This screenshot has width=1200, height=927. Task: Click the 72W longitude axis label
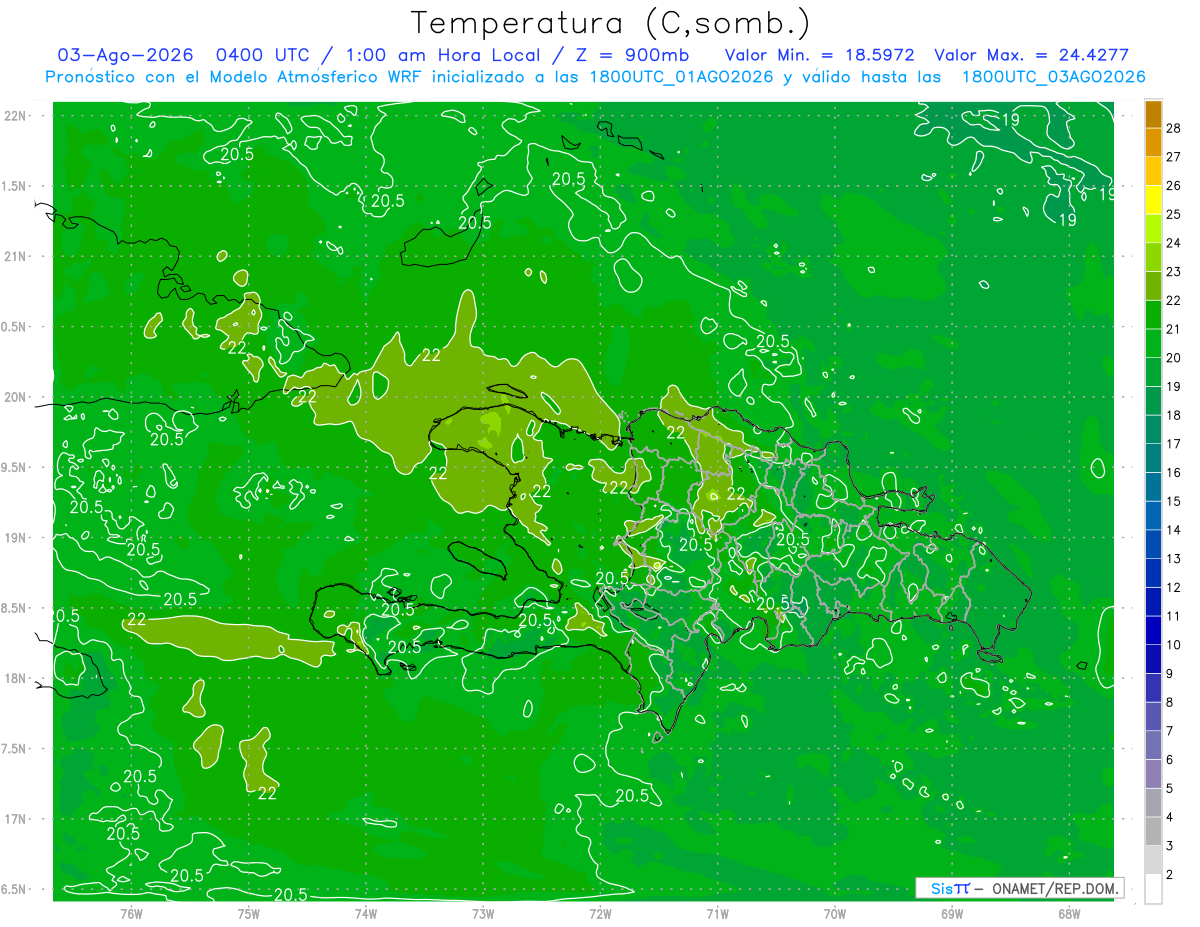(x=600, y=912)
